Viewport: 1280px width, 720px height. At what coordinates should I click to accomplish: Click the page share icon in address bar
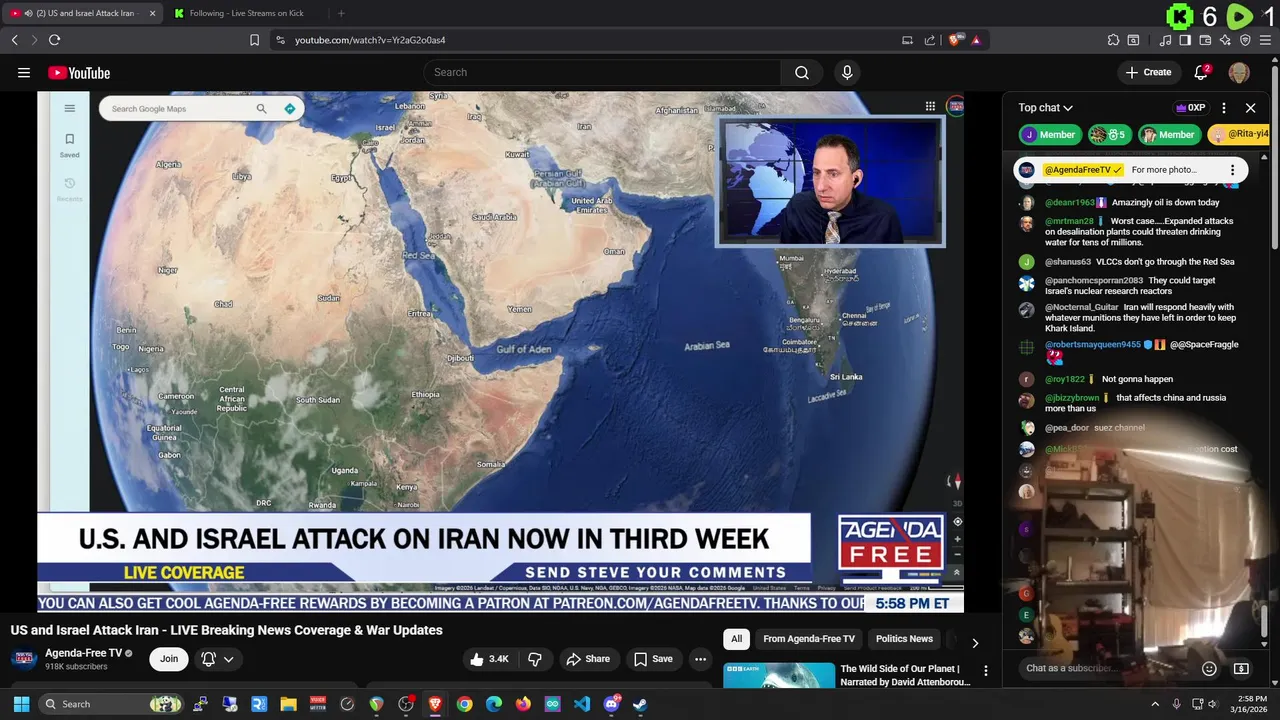coord(929,40)
